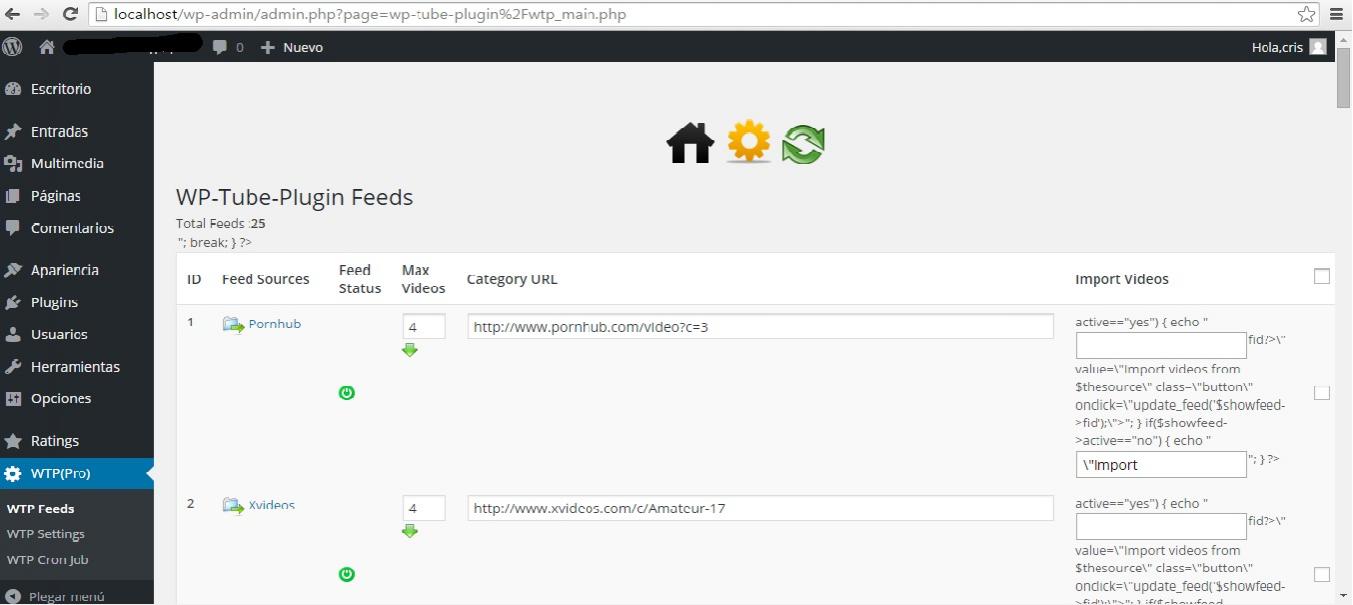The image size is (1353, 605).
Task: Bookmark this page with the star icon
Action: click(1306, 14)
